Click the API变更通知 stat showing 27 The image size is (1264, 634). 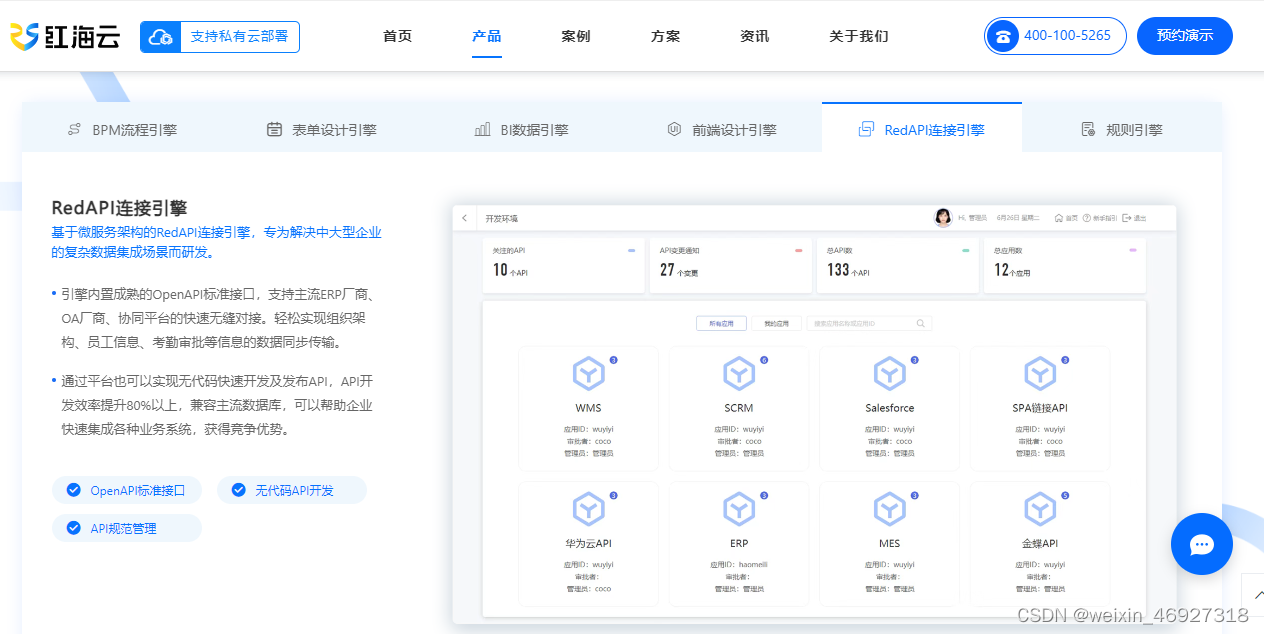pos(731,265)
